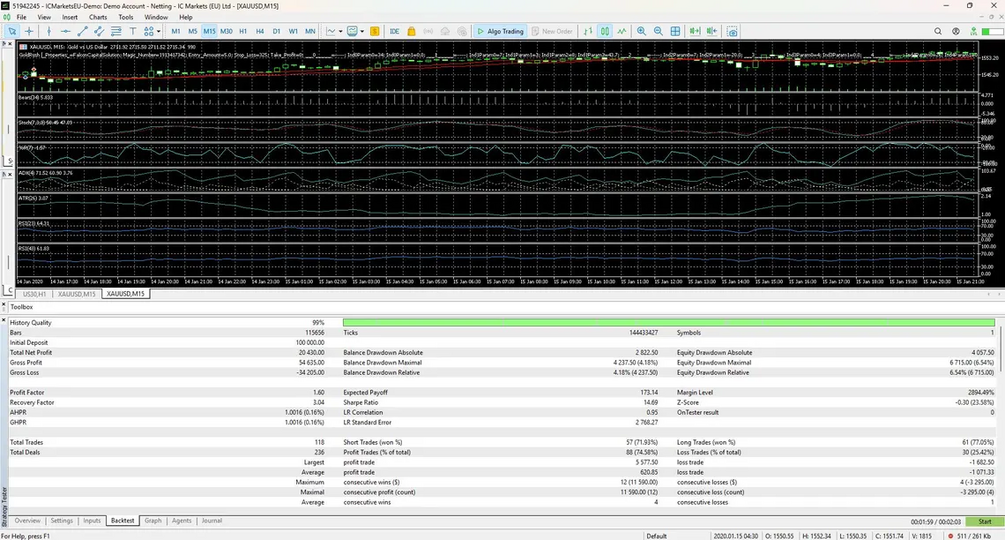Image resolution: width=1005 pixels, height=540 pixels.
Task: Open the Journal tab in Strategy Tester
Action: (x=212, y=521)
